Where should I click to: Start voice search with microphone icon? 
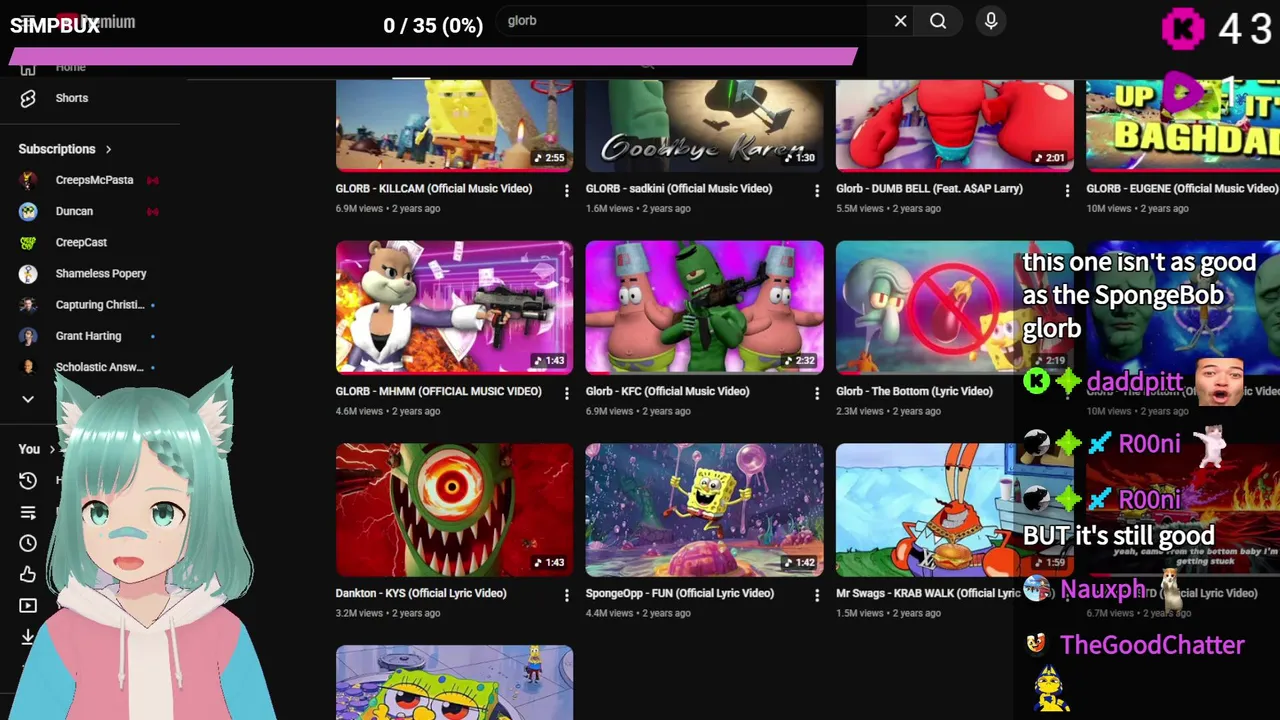tap(990, 21)
